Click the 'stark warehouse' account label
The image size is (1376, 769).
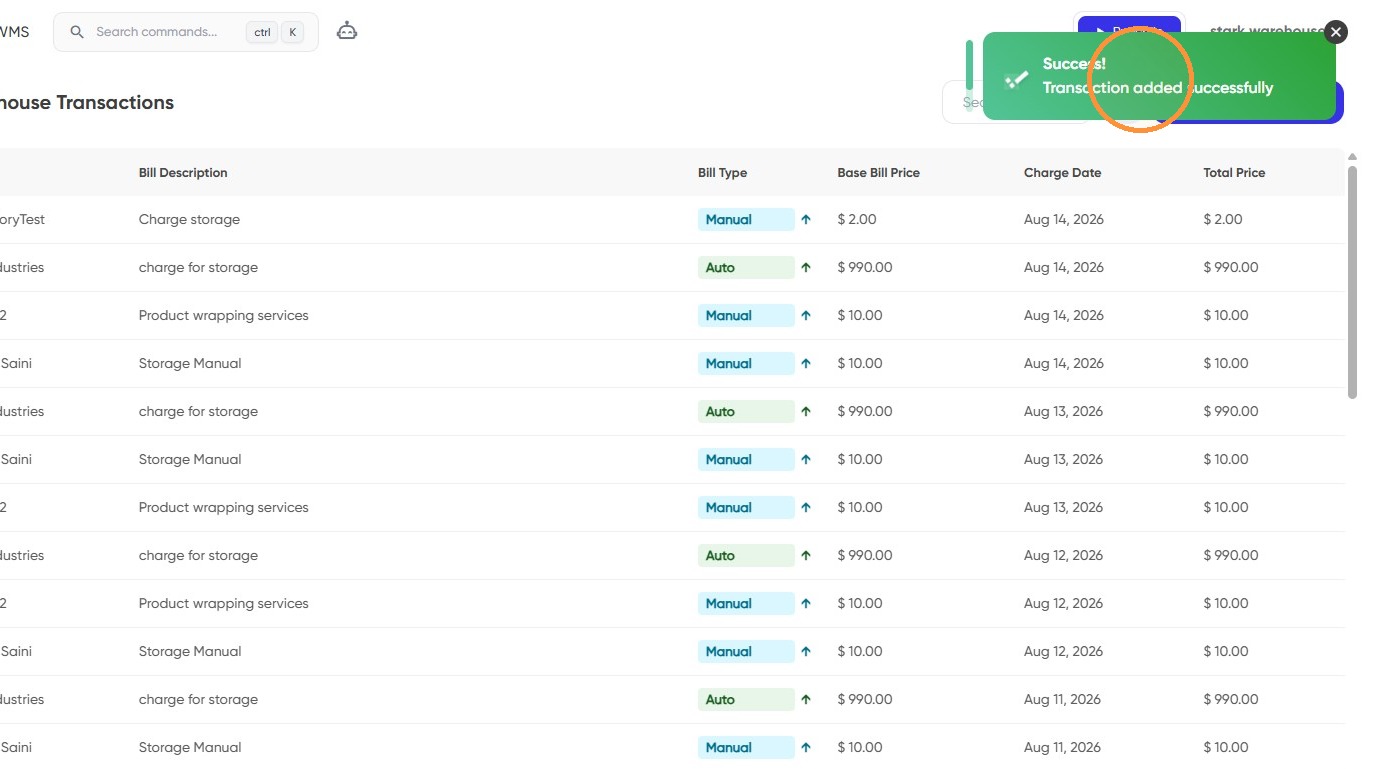click(1266, 31)
